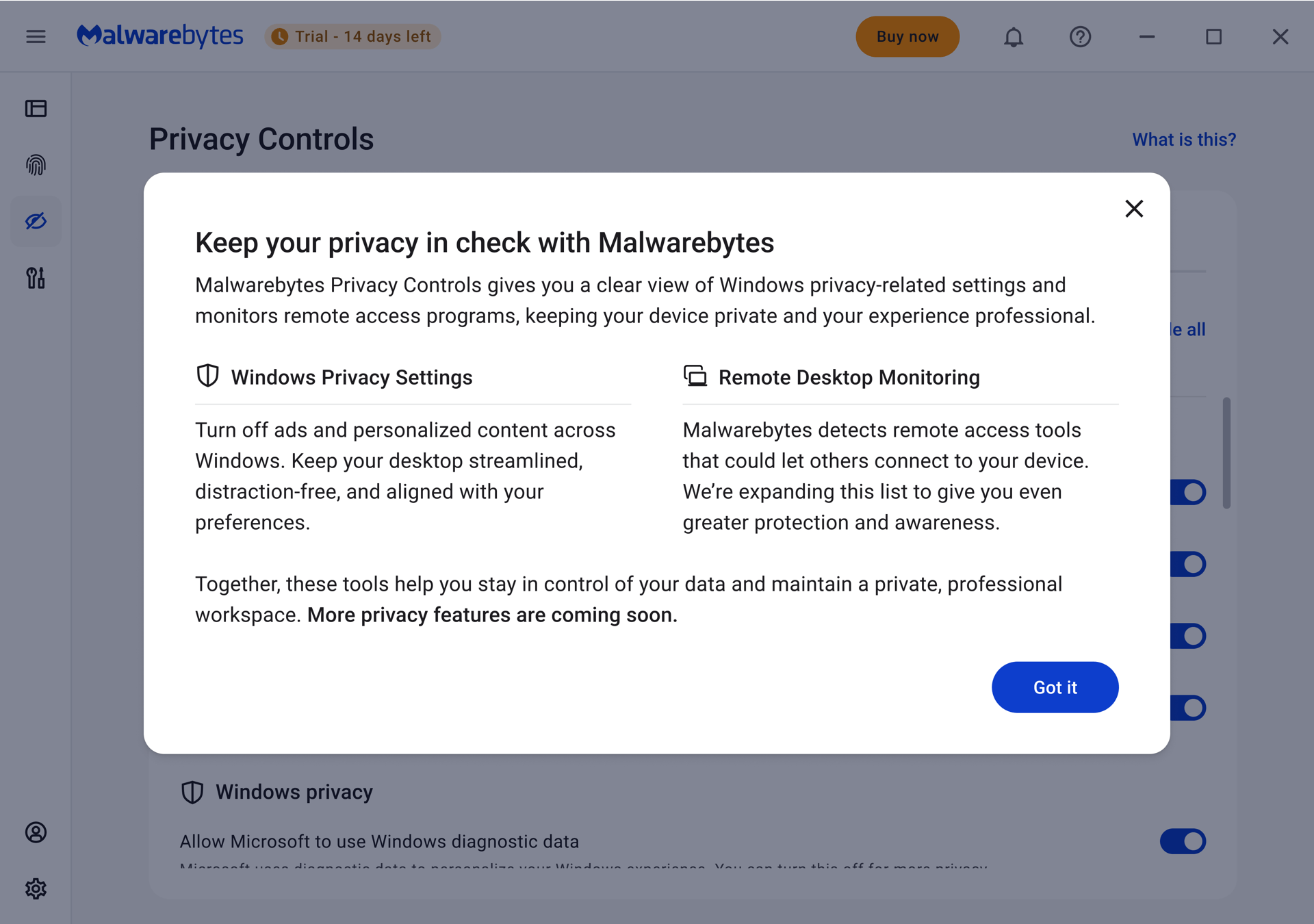Image resolution: width=1314 pixels, height=924 pixels.
Task: Open the What is this? link
Action: pos(1183,139)
